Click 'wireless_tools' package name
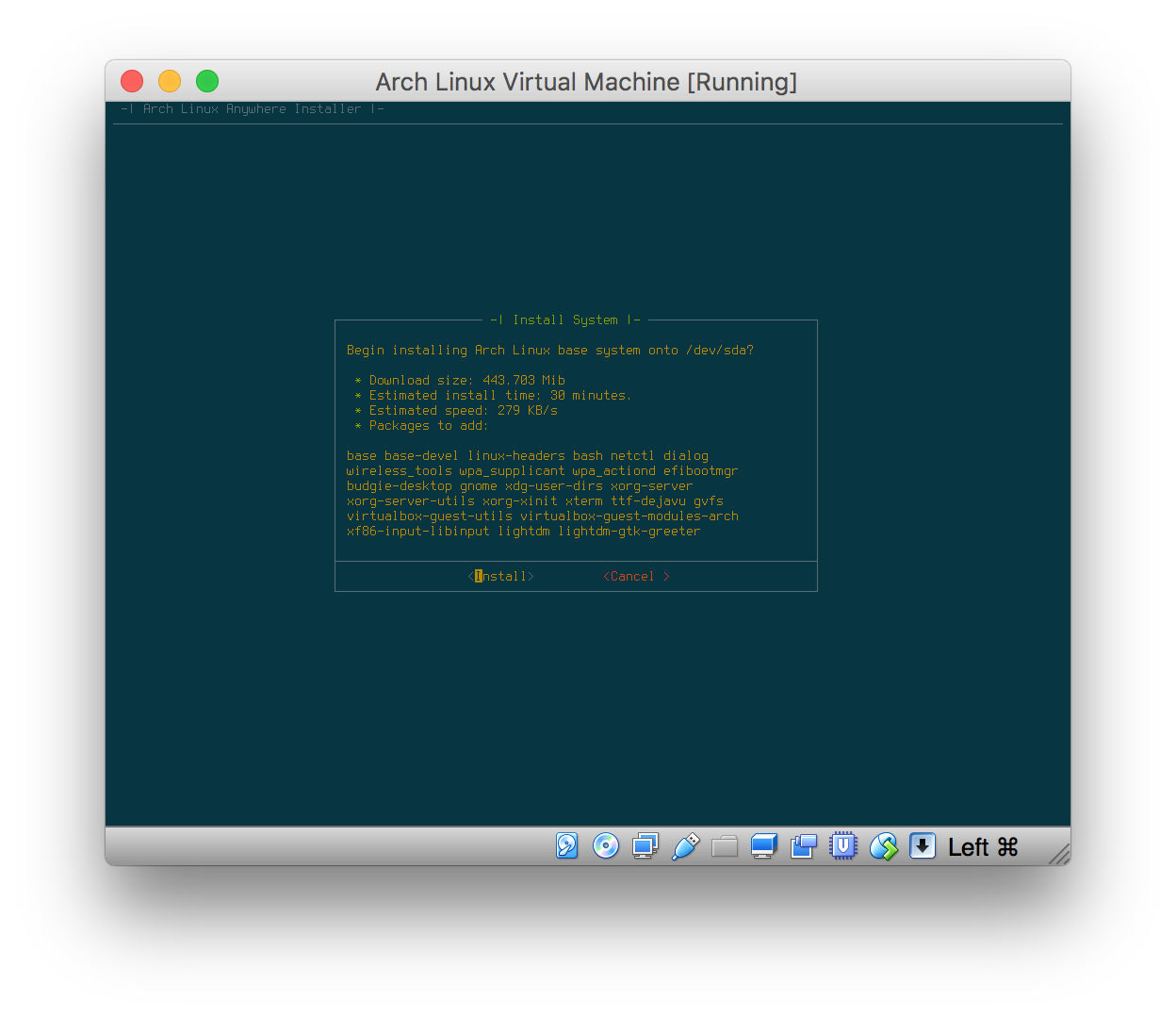The image size is (1176, 1016). (x=400, y=471)
